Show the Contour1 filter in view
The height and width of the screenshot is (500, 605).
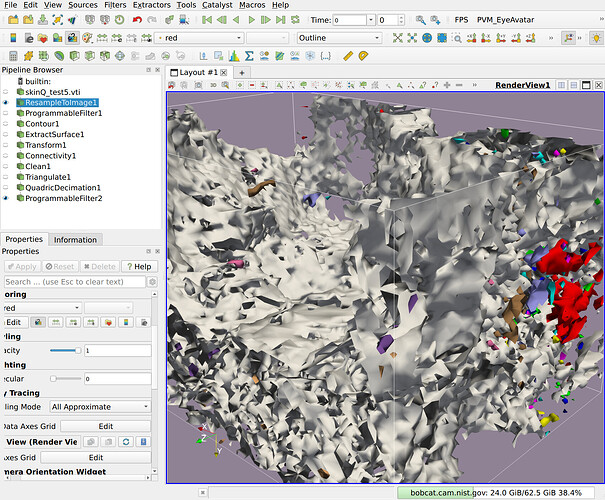6,124
